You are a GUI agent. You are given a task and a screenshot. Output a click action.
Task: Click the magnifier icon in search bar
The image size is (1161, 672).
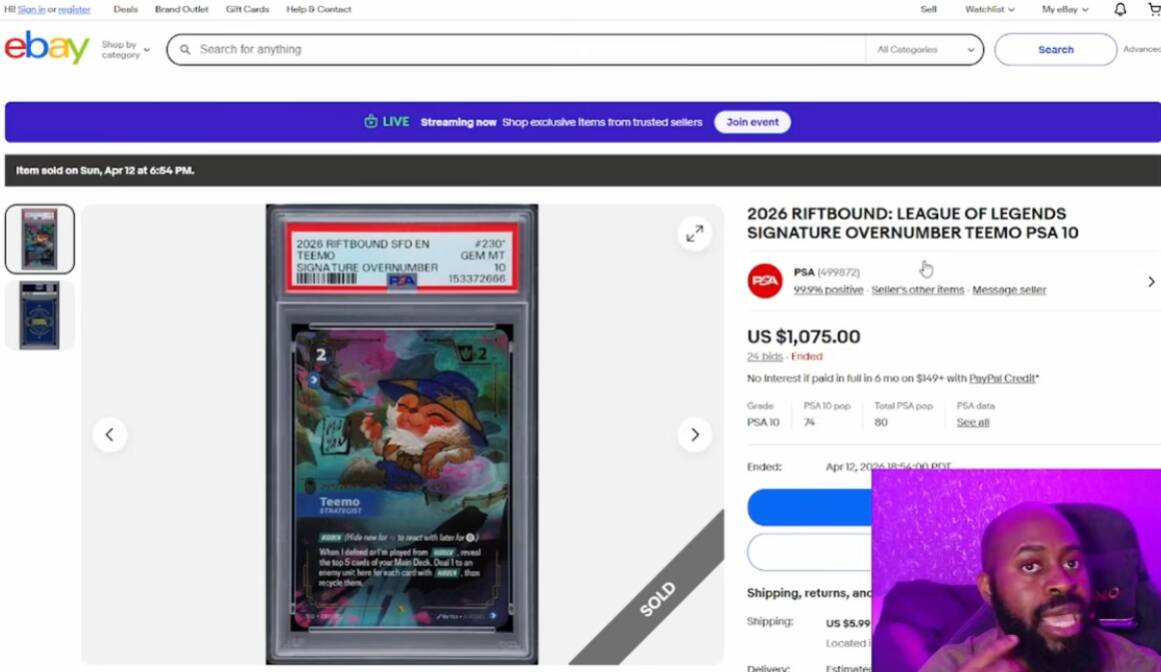tap(185, 49)
